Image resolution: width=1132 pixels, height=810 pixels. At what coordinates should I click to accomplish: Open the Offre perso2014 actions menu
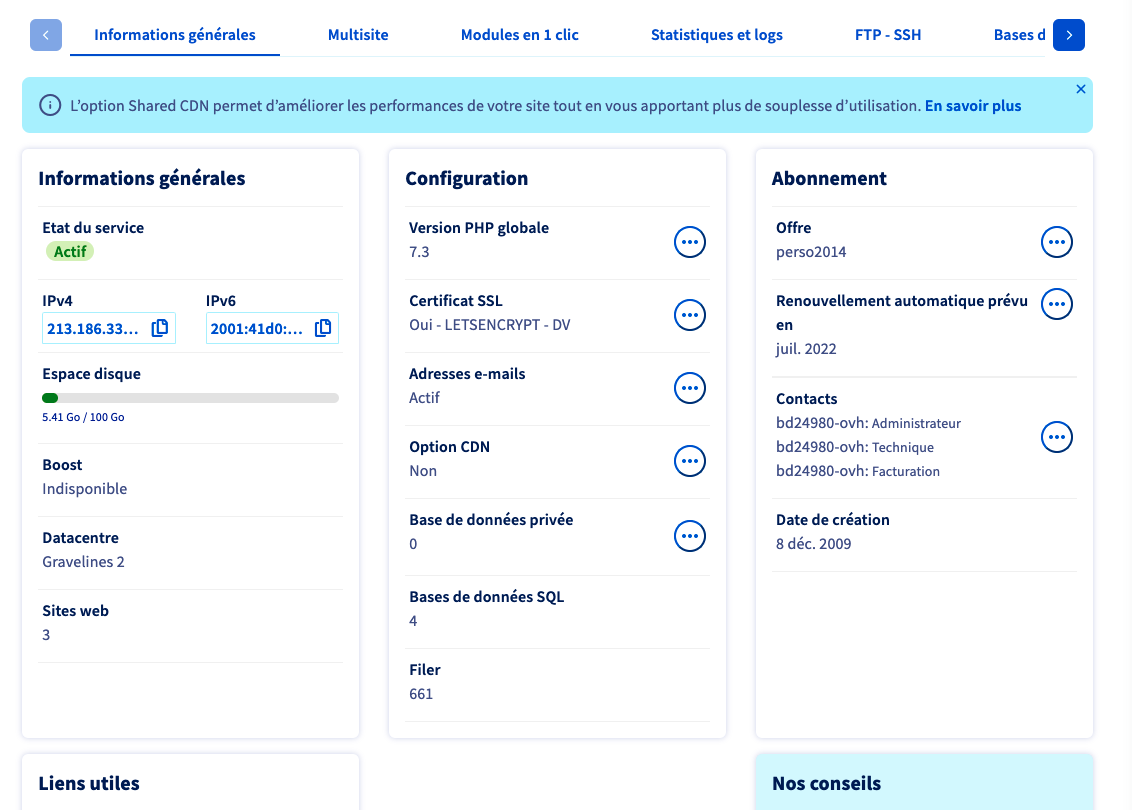point(1056,242)
